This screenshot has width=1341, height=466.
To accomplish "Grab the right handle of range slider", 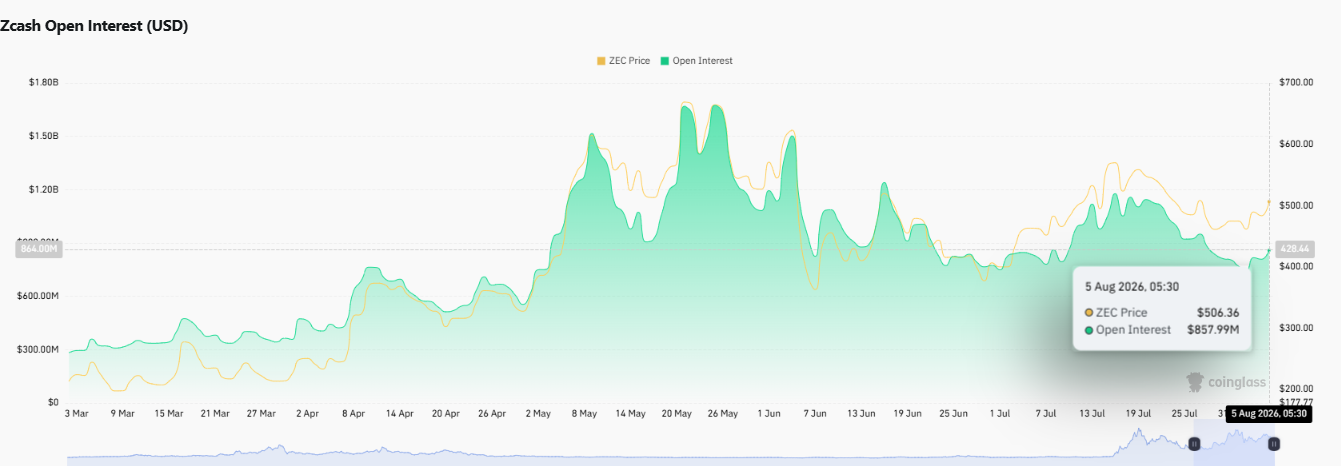I will pos(1274,443).
